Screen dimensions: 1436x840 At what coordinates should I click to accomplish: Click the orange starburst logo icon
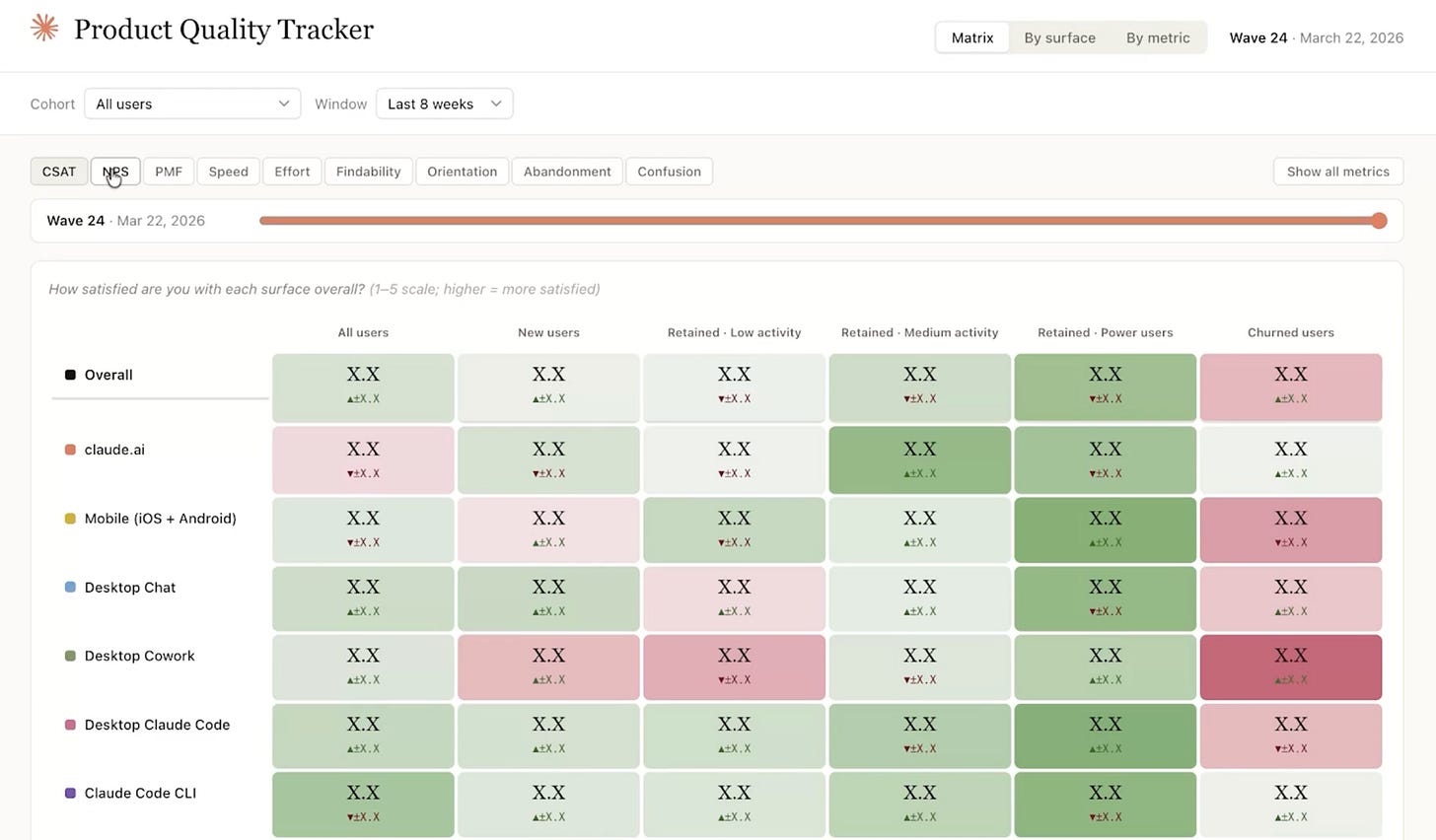pos(44,28)
